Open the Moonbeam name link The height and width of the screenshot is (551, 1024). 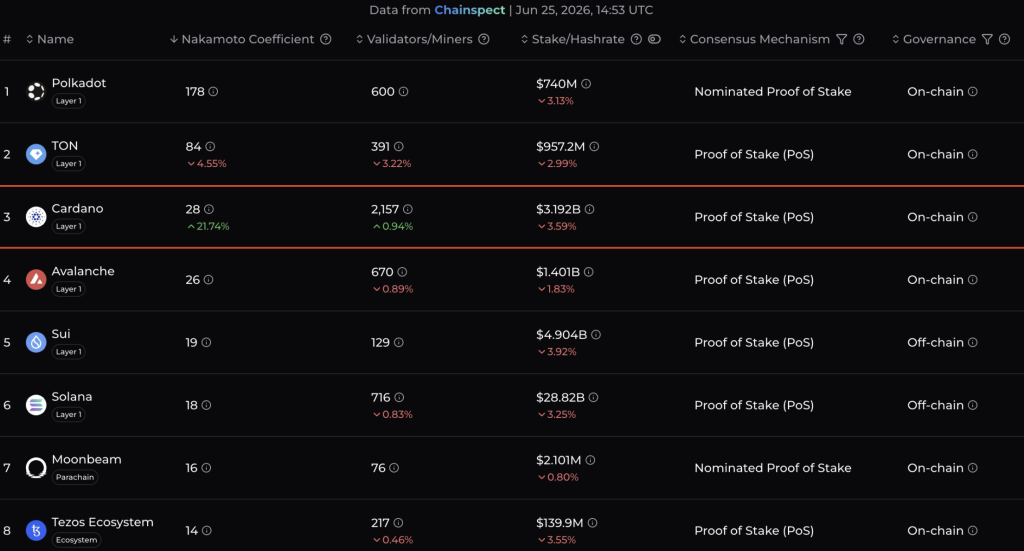(x=86, y=459)
